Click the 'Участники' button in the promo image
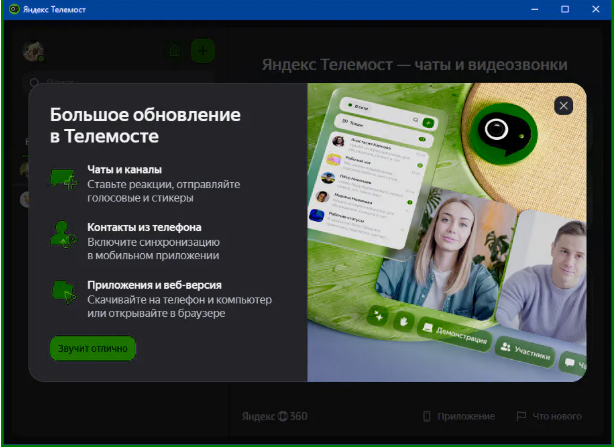The image size is (615, 448). click(526, 350)
